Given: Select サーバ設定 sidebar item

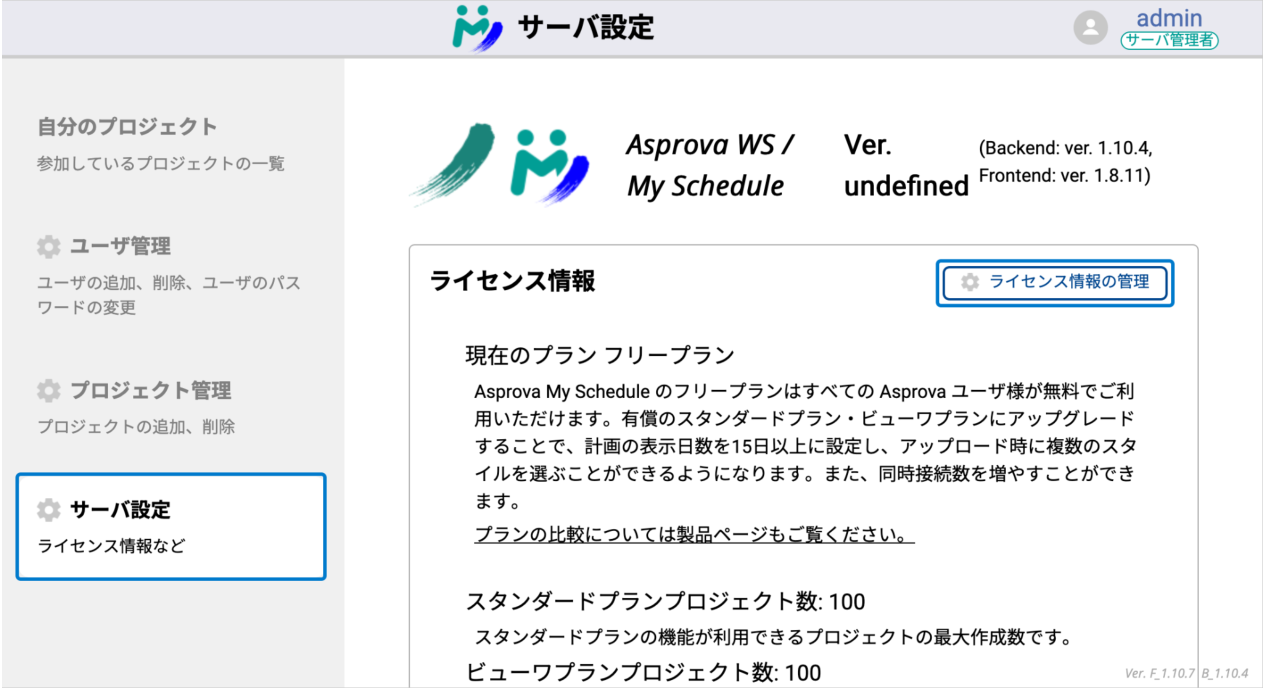Looking at the screenshot, I should pos(171,527).
